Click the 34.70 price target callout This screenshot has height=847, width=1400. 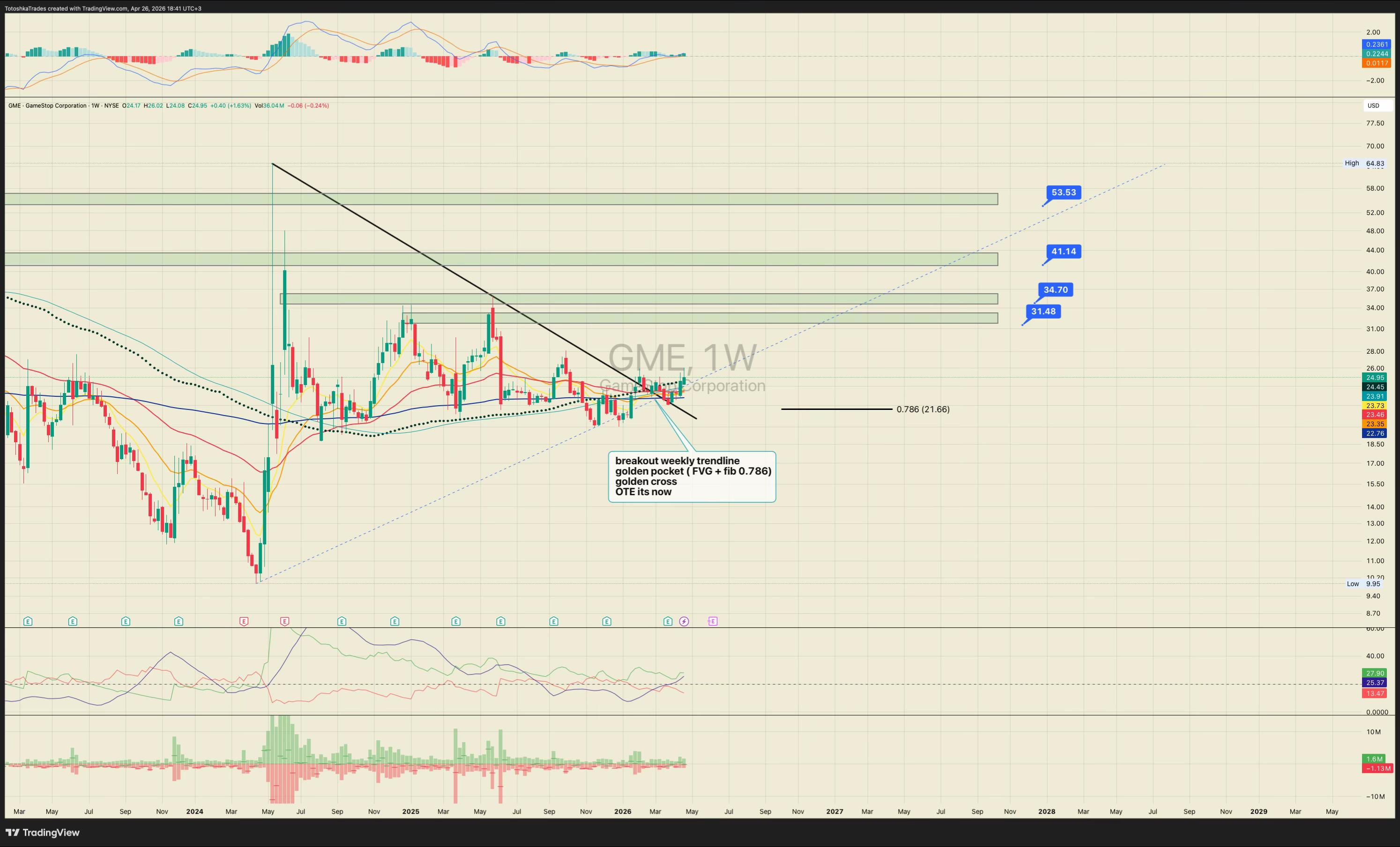1056,290
